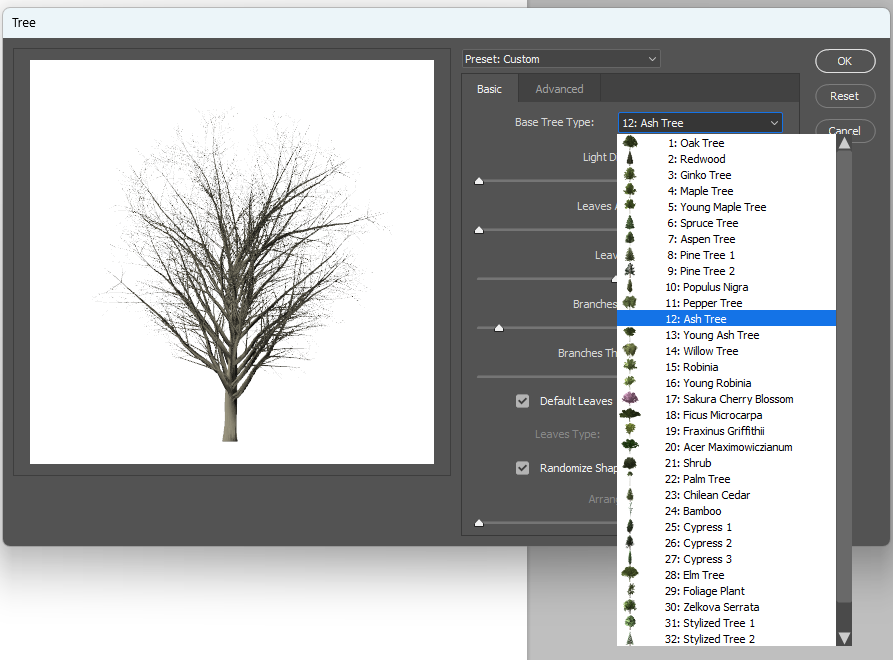
Task: Select the Redwood tree icon
Action: [x=630, y=158]
